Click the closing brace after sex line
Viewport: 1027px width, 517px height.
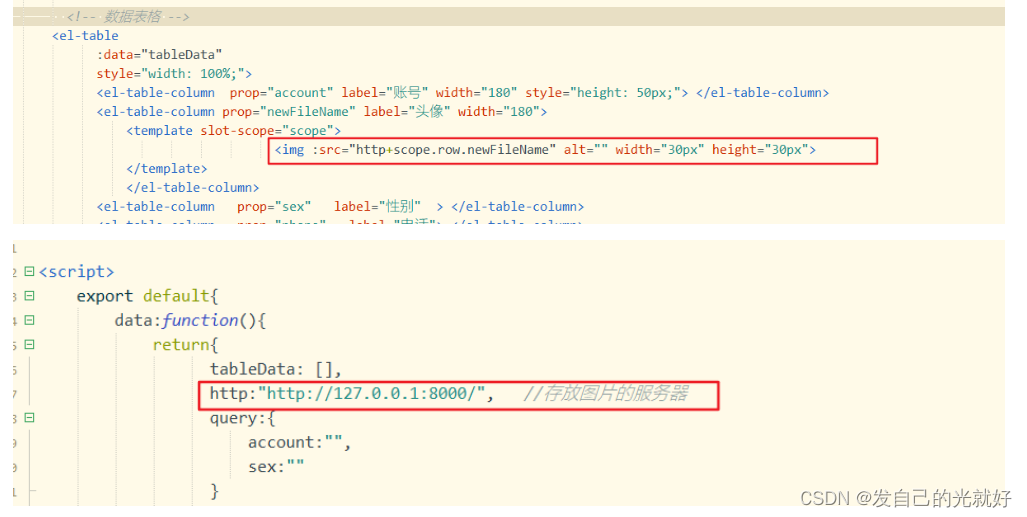(214, 491)
